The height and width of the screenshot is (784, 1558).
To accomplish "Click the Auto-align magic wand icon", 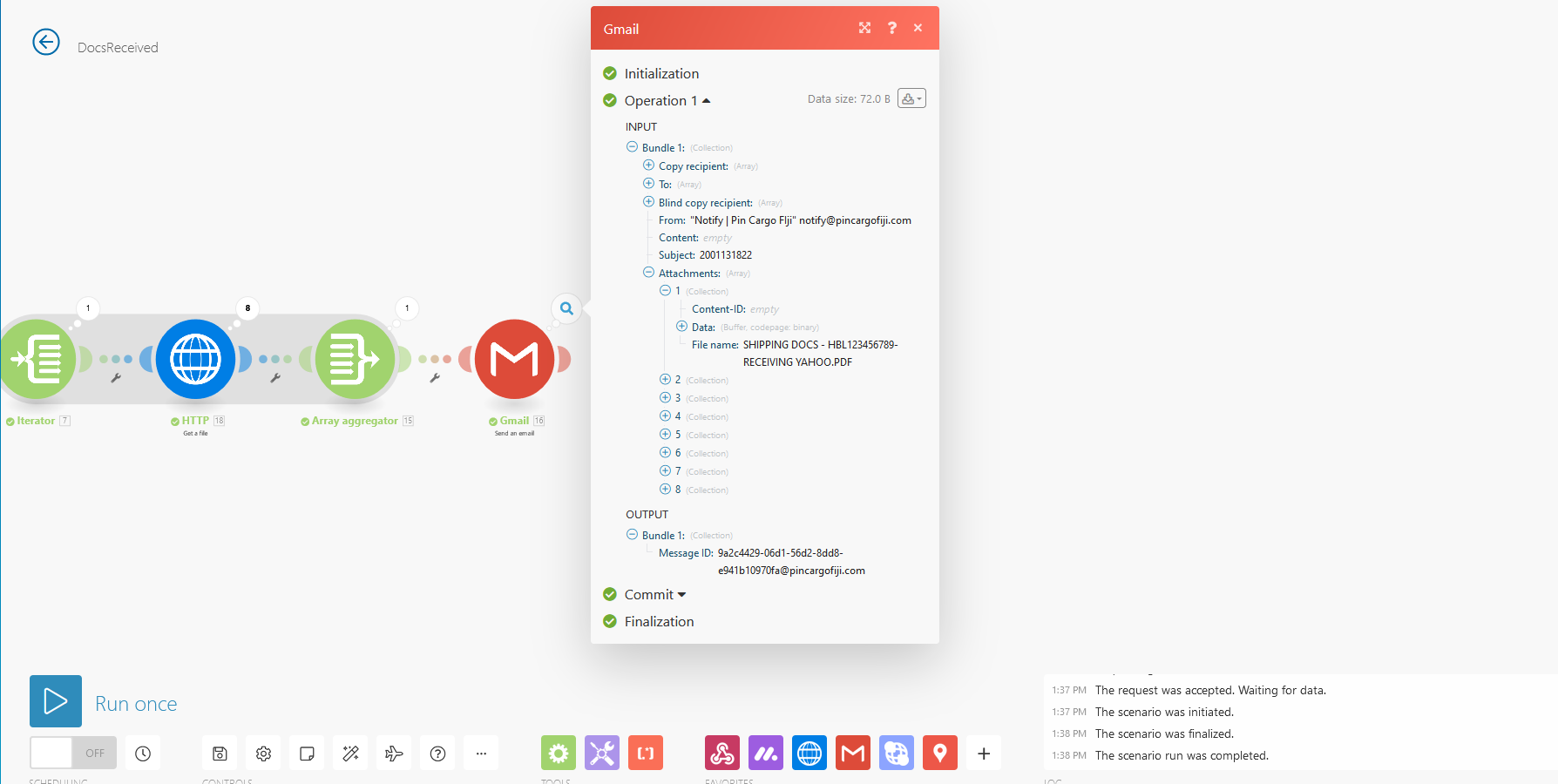I will (350, 754).
